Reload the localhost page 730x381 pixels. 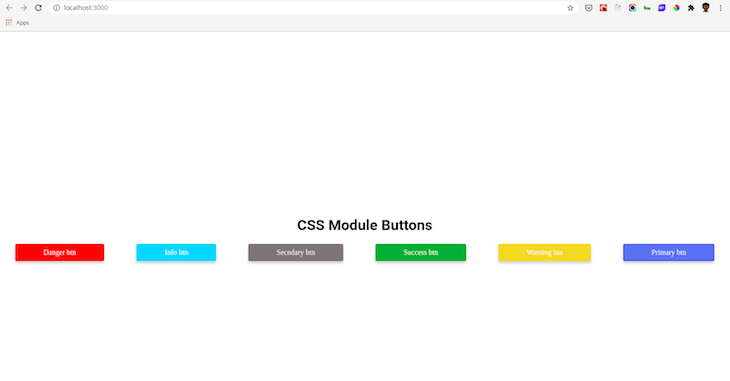(39, 8)
